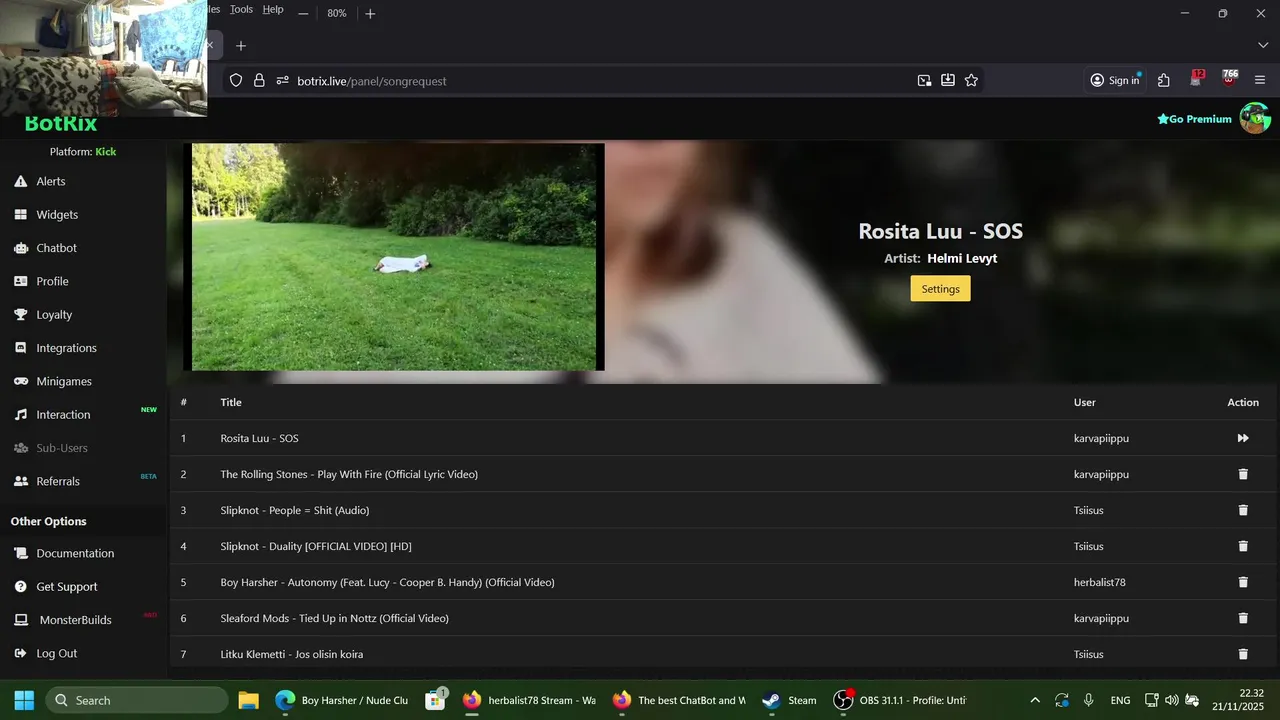The width and height of the screenshot is (1280, 720).
Task: Skip the currently playing Rosita Luu song
Action: (1243, 438)
